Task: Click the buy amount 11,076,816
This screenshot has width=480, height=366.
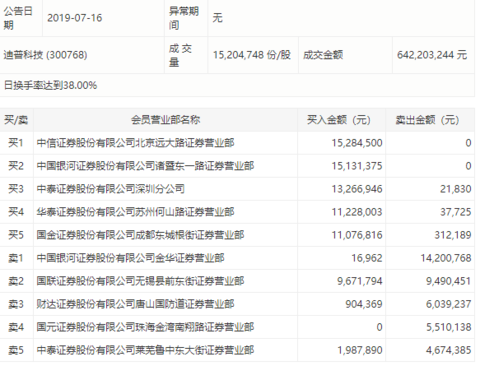Action: [x=357, y=235]
